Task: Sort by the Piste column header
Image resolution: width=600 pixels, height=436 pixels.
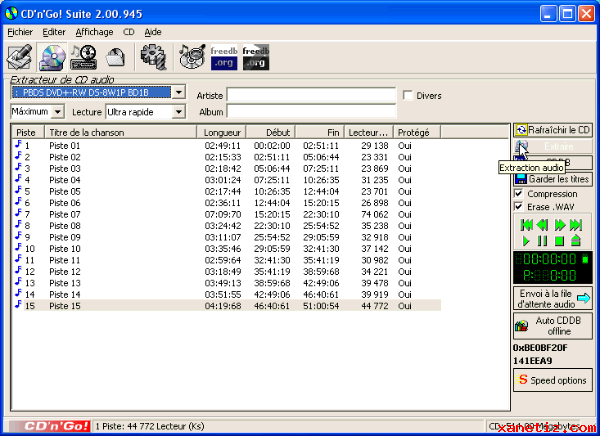Action: tap(28, 132)
